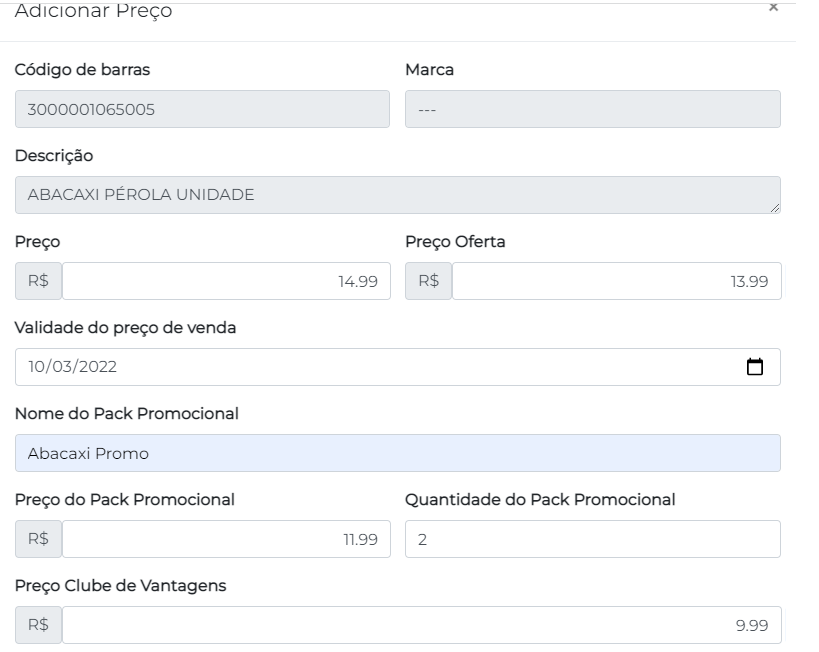
Task: Close the Adicionar Preço dialog
Action: pos(773,8)
